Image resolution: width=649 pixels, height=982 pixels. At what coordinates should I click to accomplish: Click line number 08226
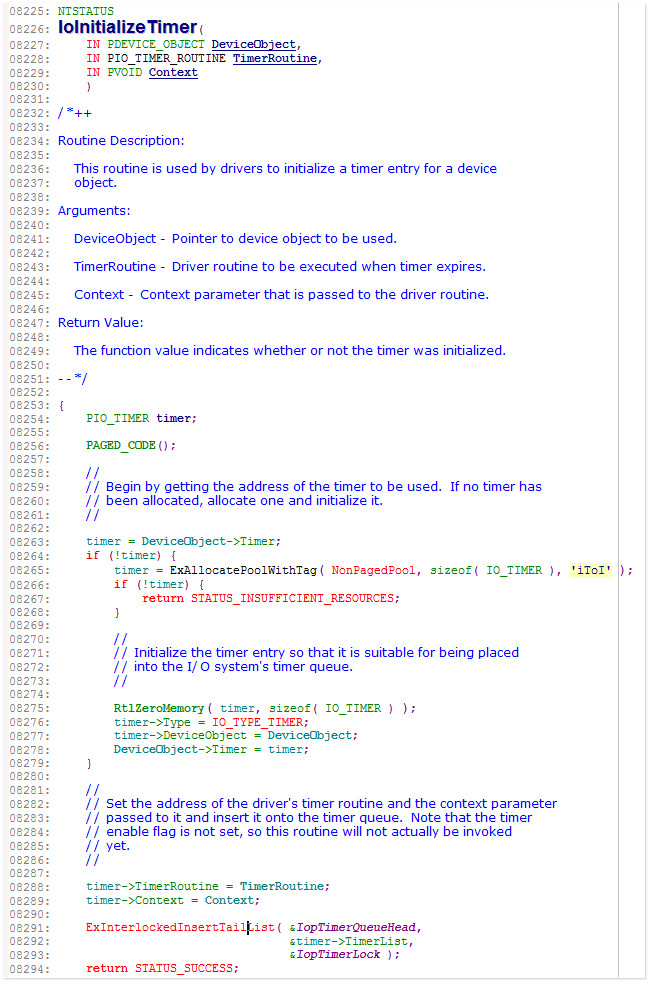[x=31, y=29]
